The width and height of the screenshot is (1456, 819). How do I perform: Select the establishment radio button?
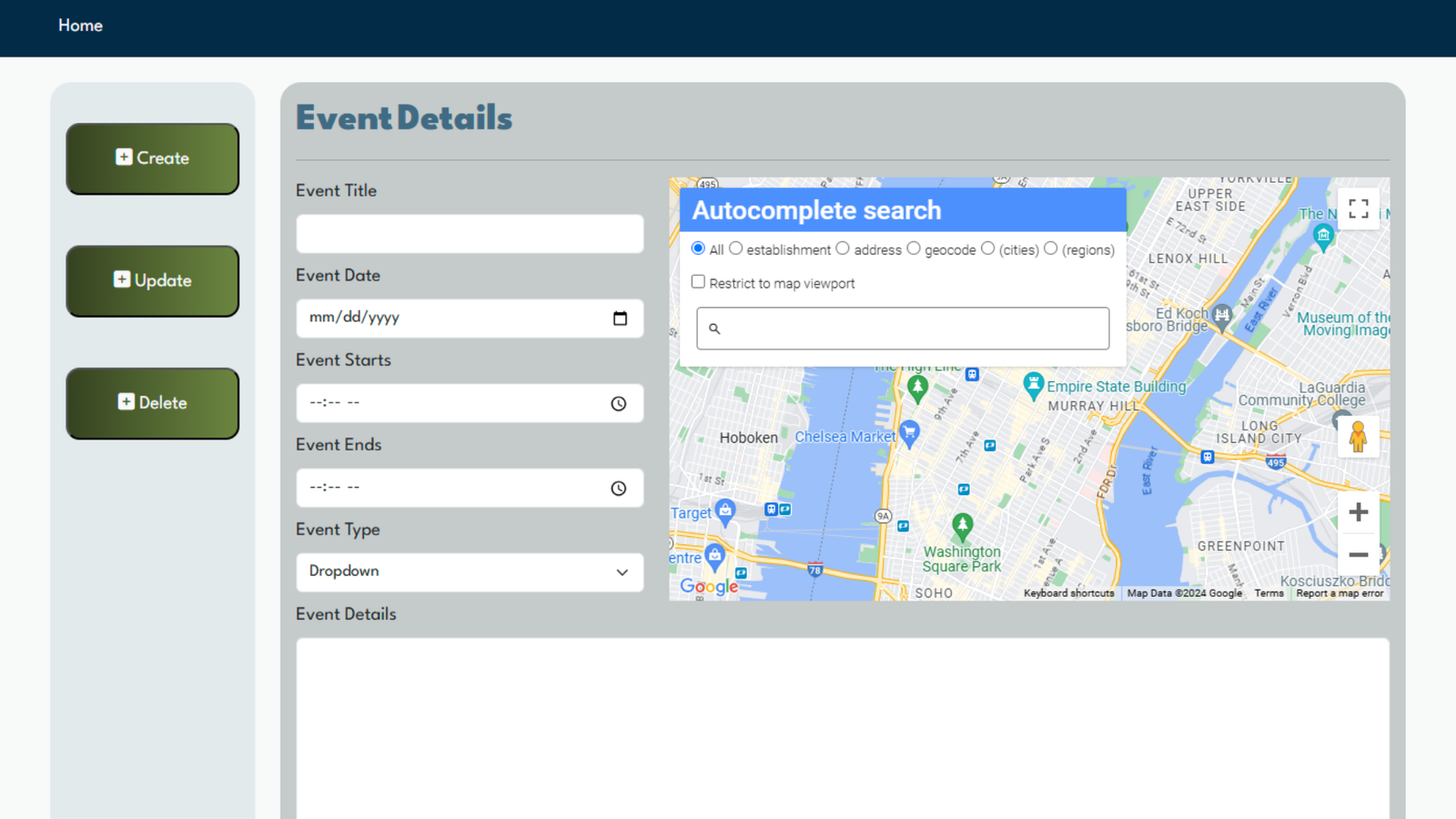pyautogui.click(x=736, y=248)
